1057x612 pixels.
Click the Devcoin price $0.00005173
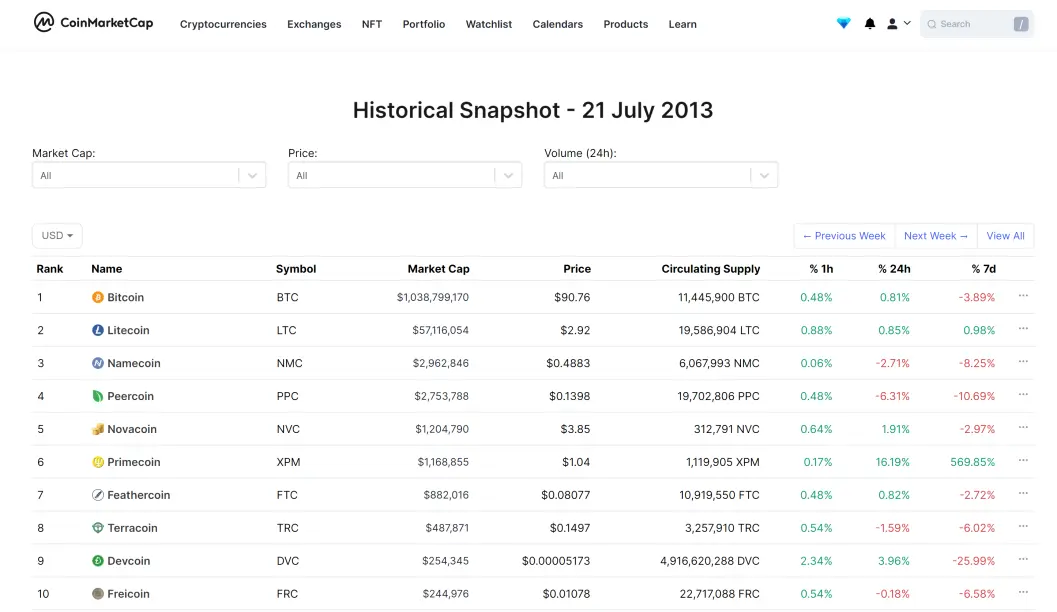[x=555, y=561]
